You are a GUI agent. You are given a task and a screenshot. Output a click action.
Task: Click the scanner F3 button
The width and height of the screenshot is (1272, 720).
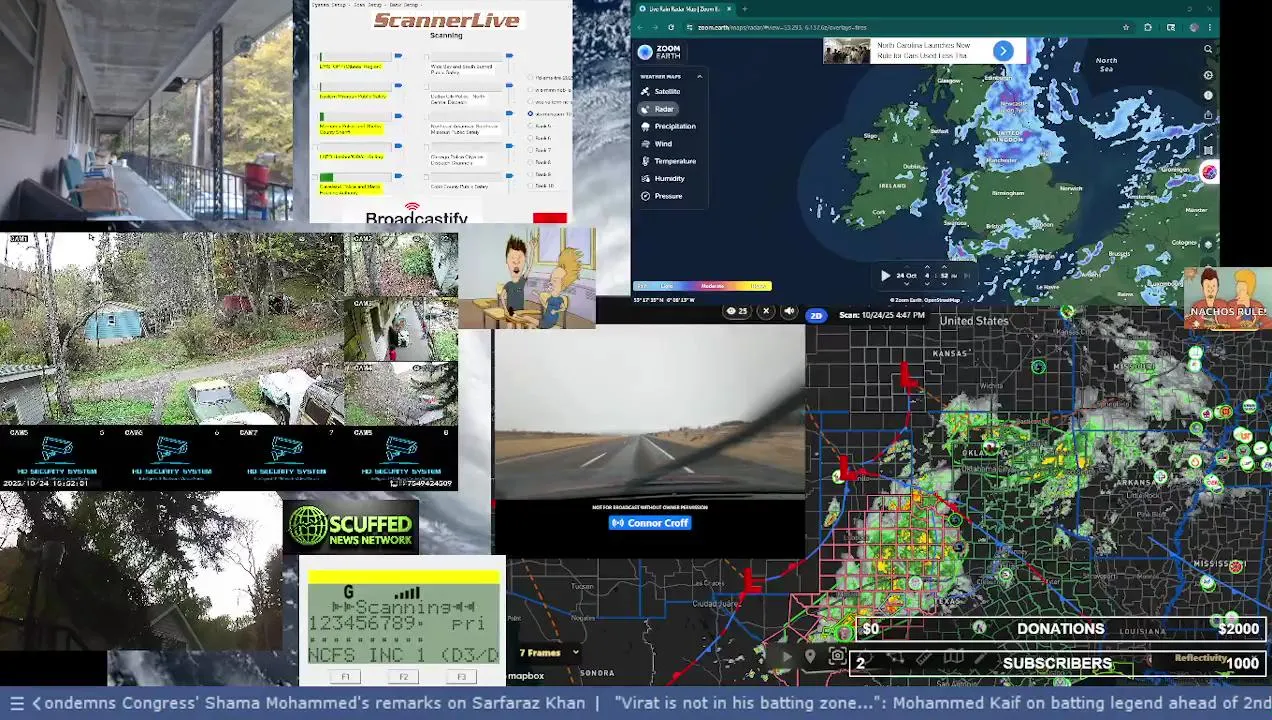pyautogui.click(x=461, y=677)
